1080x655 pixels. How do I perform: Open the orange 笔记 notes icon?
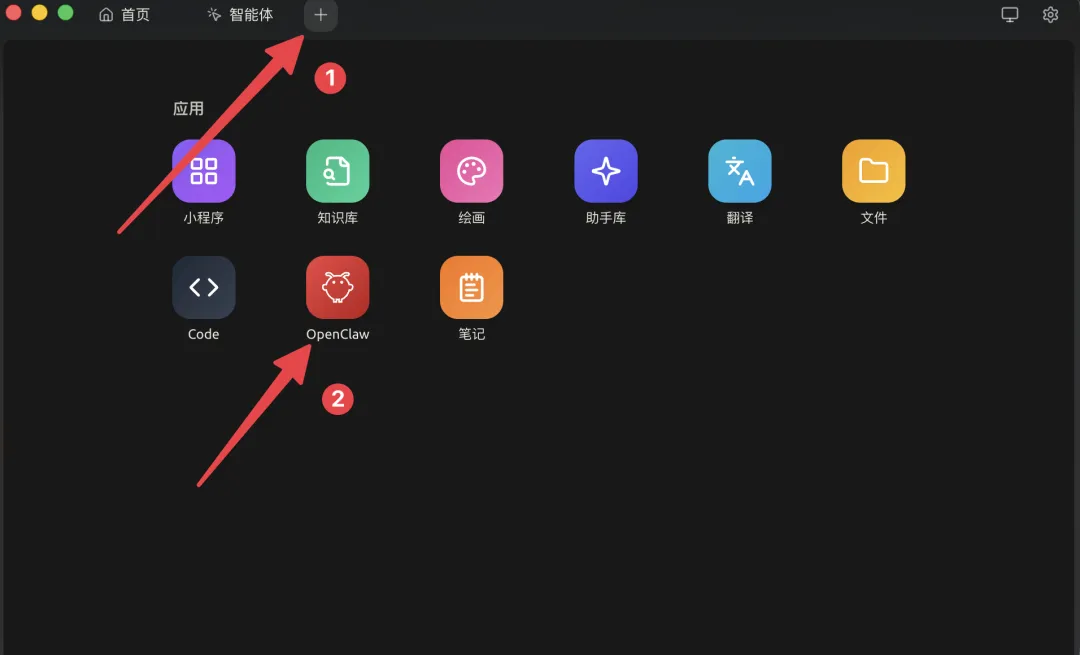(472, 287)
